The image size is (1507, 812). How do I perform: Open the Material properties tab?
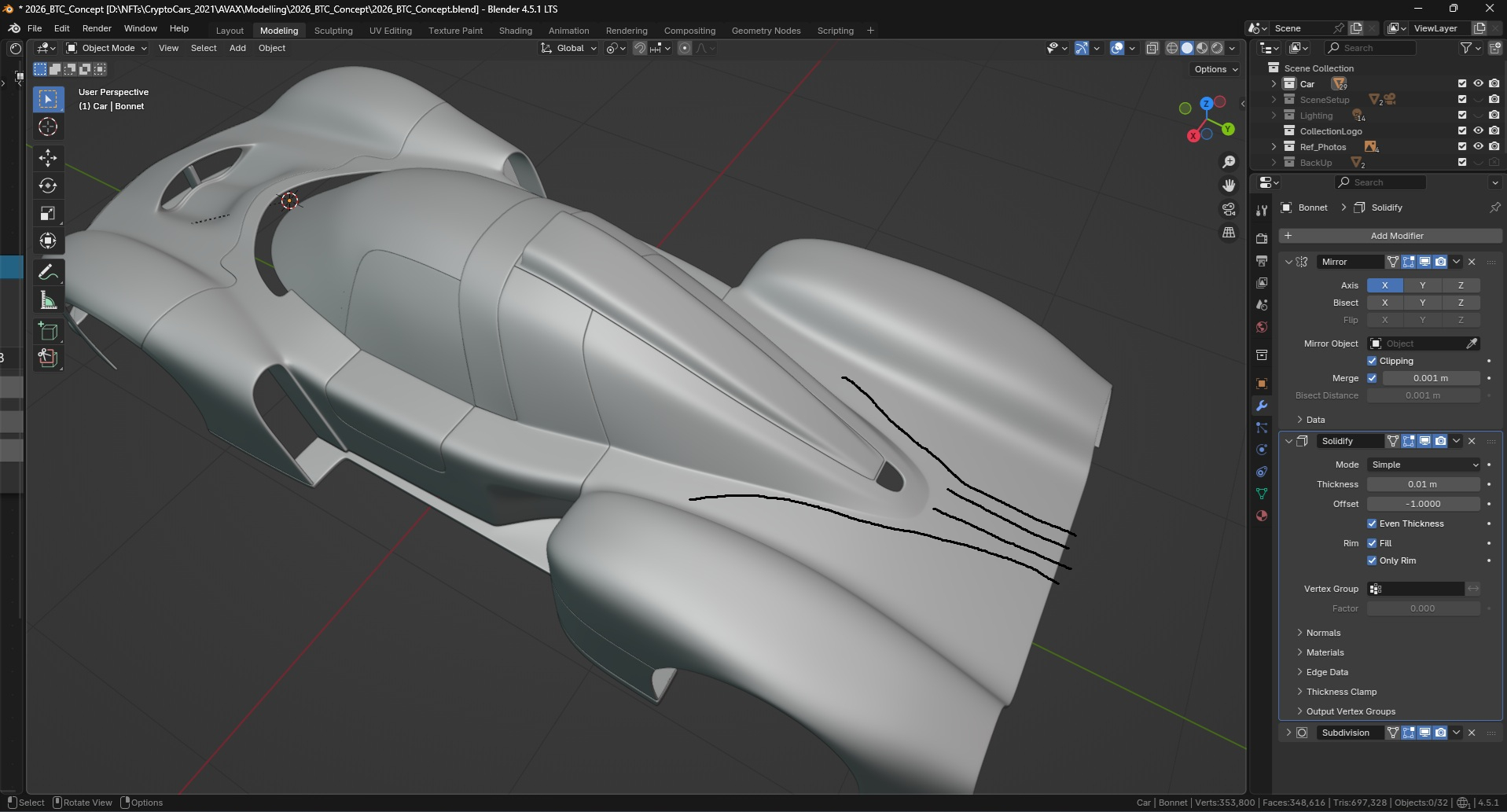click(1262, 516)
